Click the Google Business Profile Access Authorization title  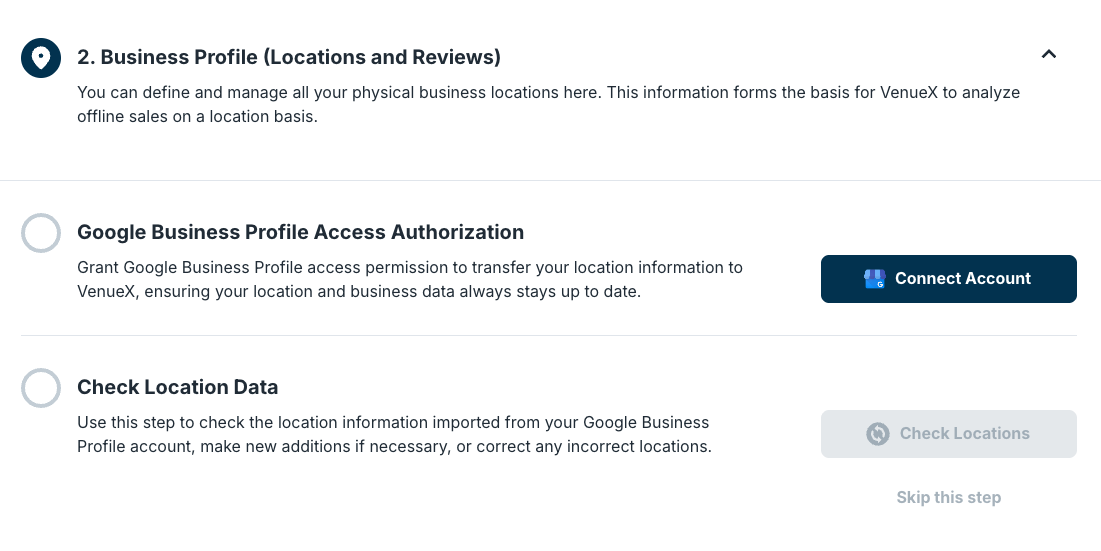coord(301,232)
